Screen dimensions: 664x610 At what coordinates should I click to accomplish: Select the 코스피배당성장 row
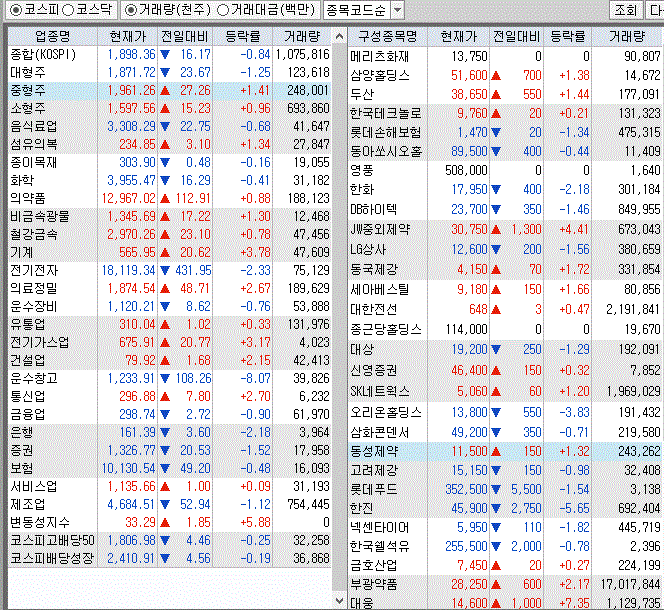tap(169, 559)
